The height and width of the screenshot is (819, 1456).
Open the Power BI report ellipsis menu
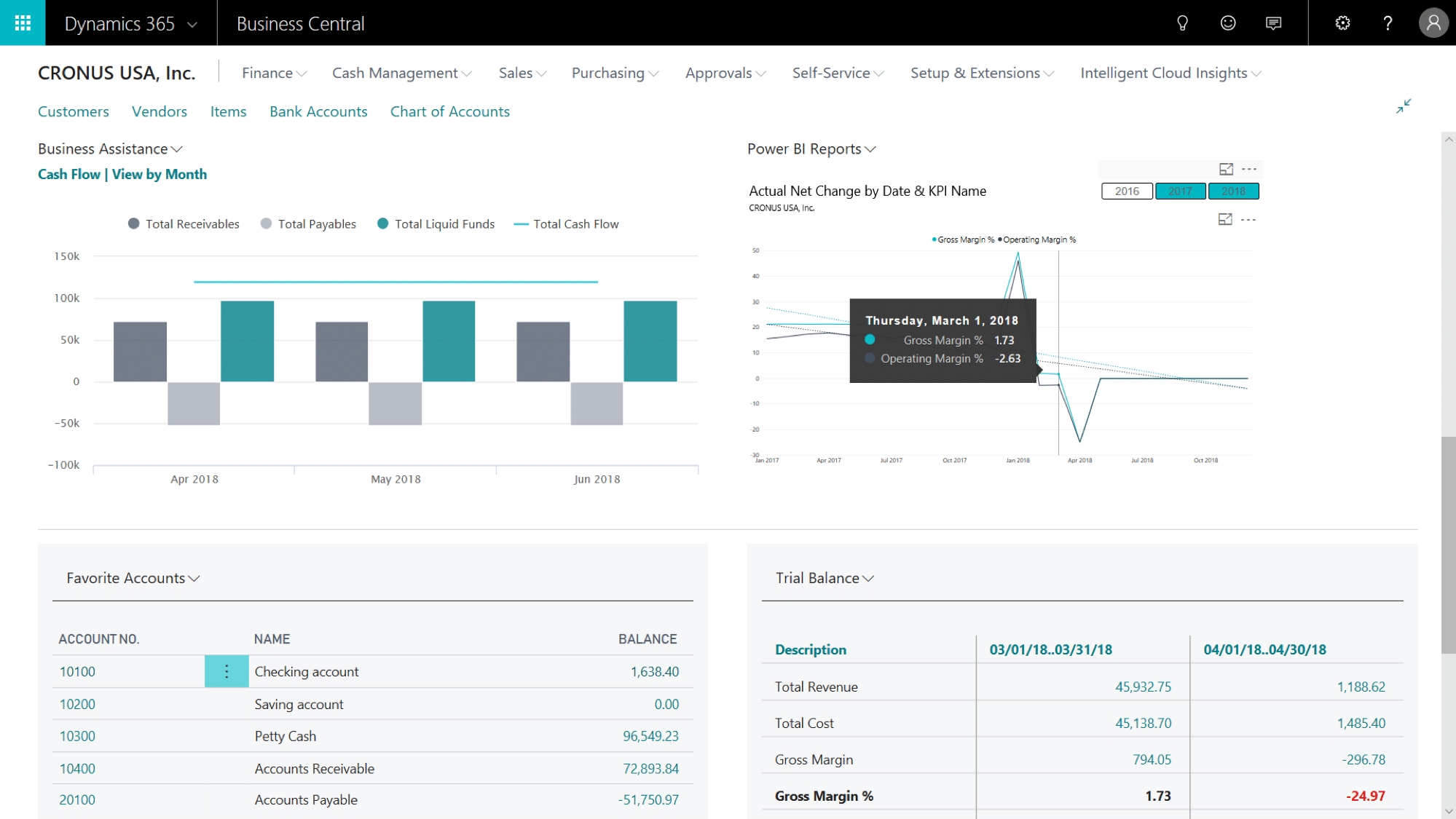point(1249,168)
